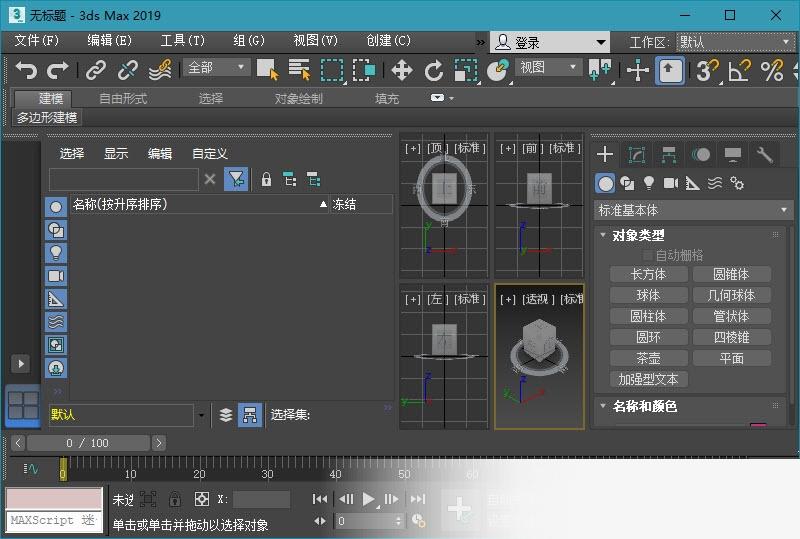The image size is (800, 539).
Task: Clear the scene explorer search box
Action: click(x=210, y=179)
